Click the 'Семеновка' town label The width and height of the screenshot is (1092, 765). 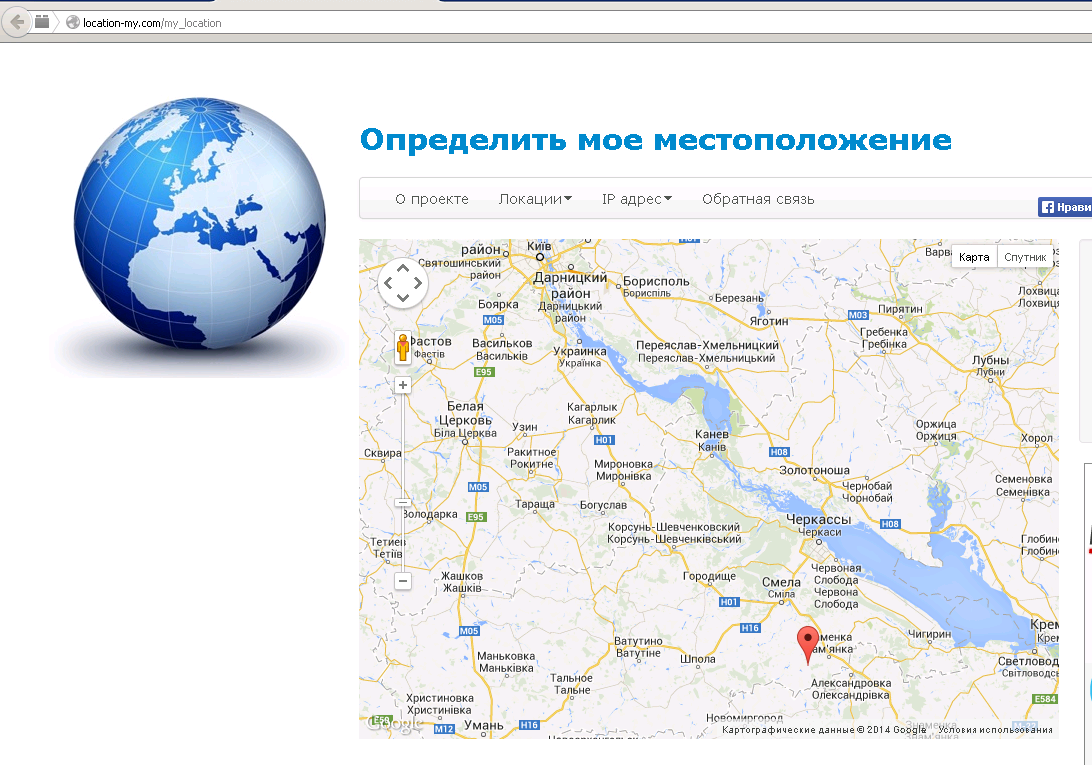[x=1023, y=479]
